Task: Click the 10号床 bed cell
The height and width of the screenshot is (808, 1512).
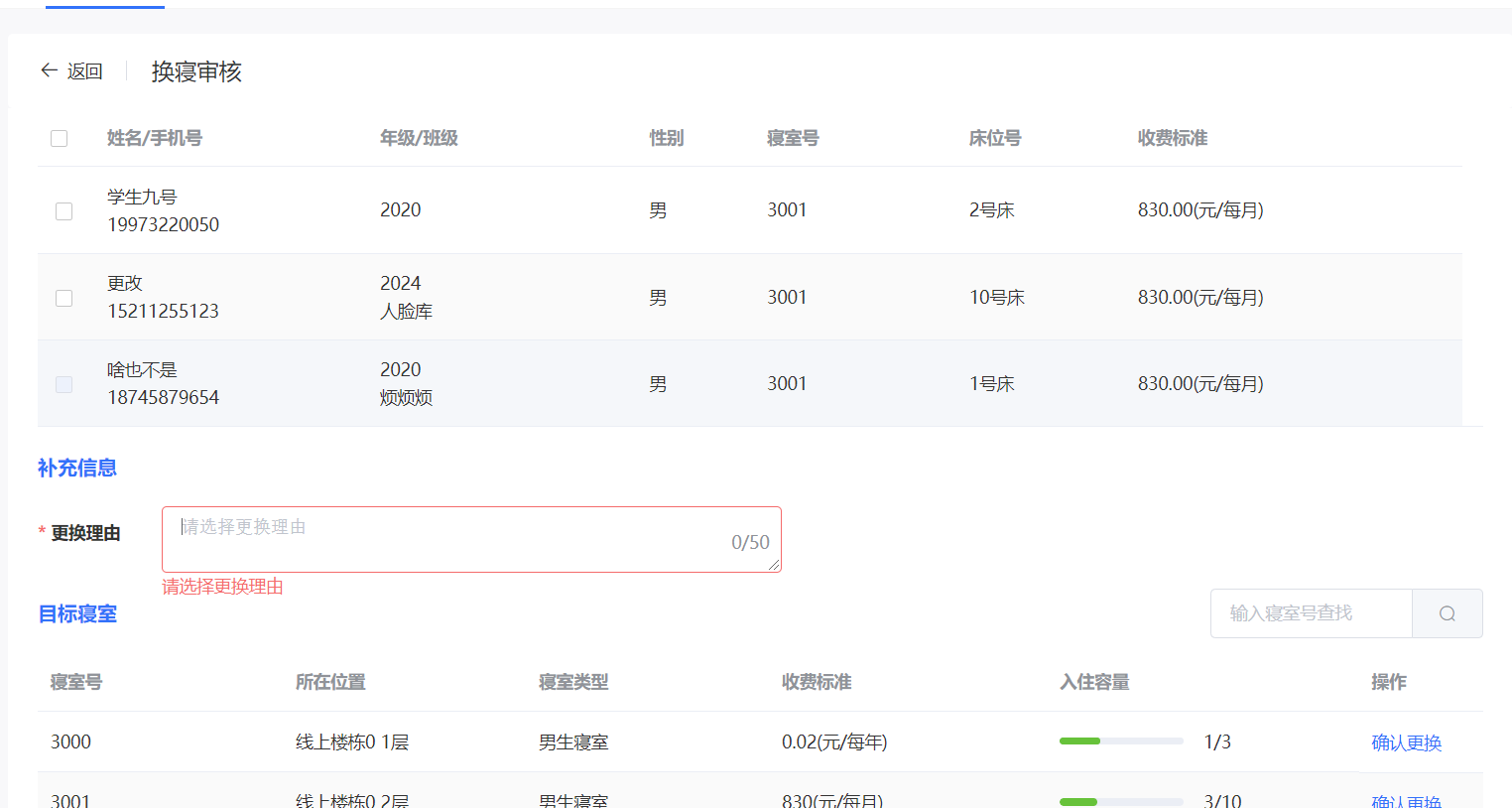Action: click(x=996, y=298)
